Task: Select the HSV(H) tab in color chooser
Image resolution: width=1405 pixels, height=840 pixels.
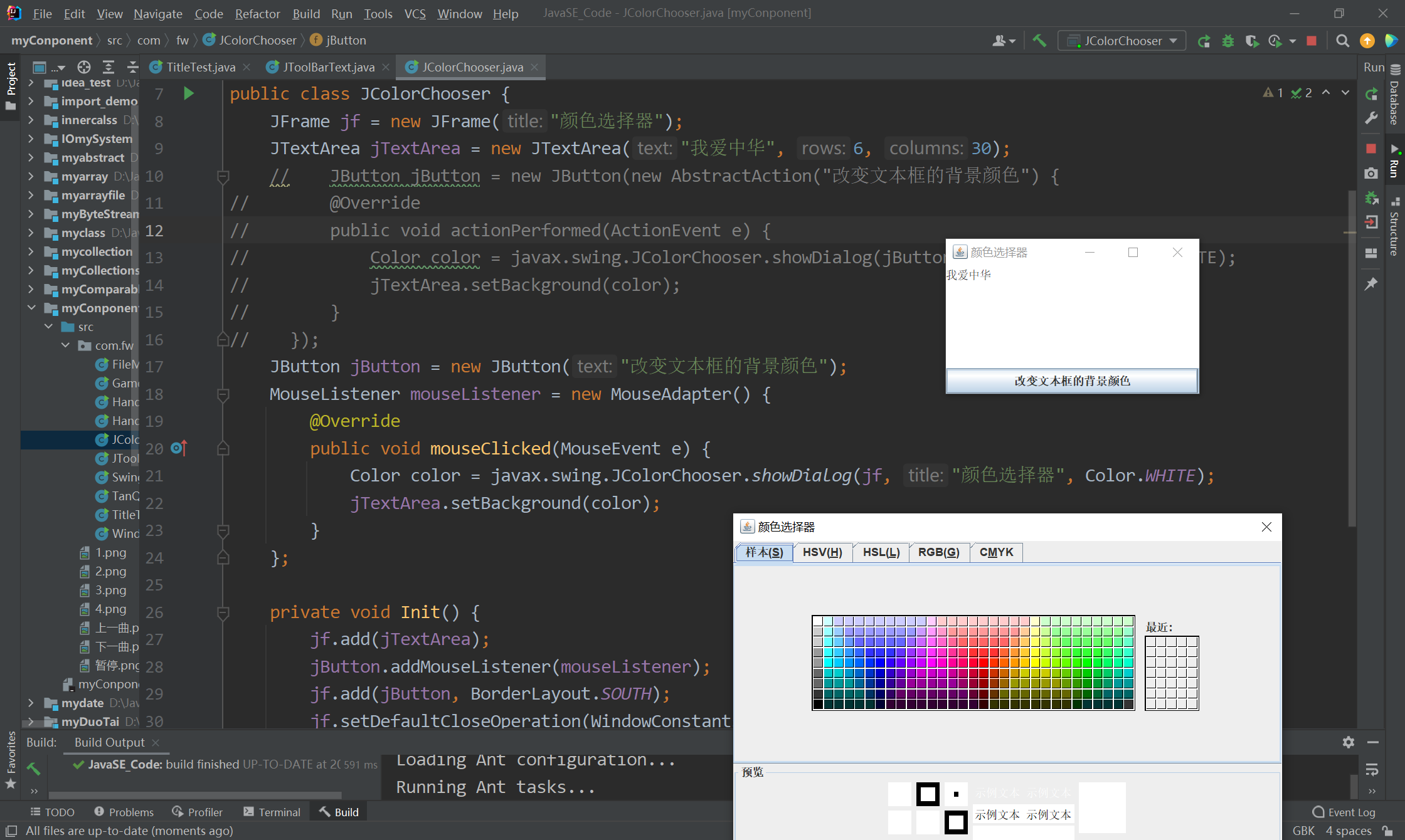Action: pyautogui.click(x=822, y=552)
